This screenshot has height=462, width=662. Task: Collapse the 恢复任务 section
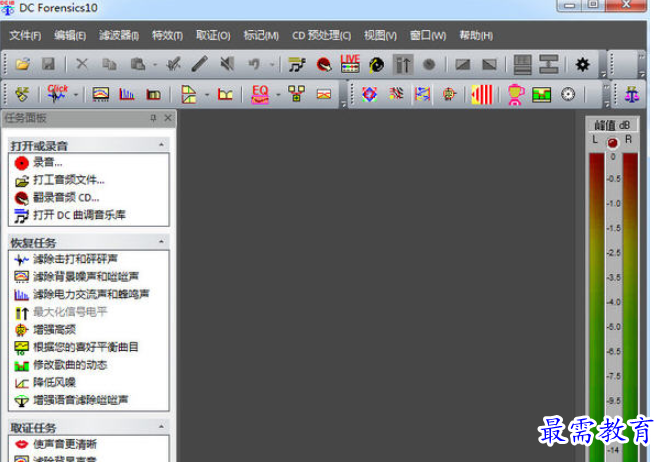point(161,242)
